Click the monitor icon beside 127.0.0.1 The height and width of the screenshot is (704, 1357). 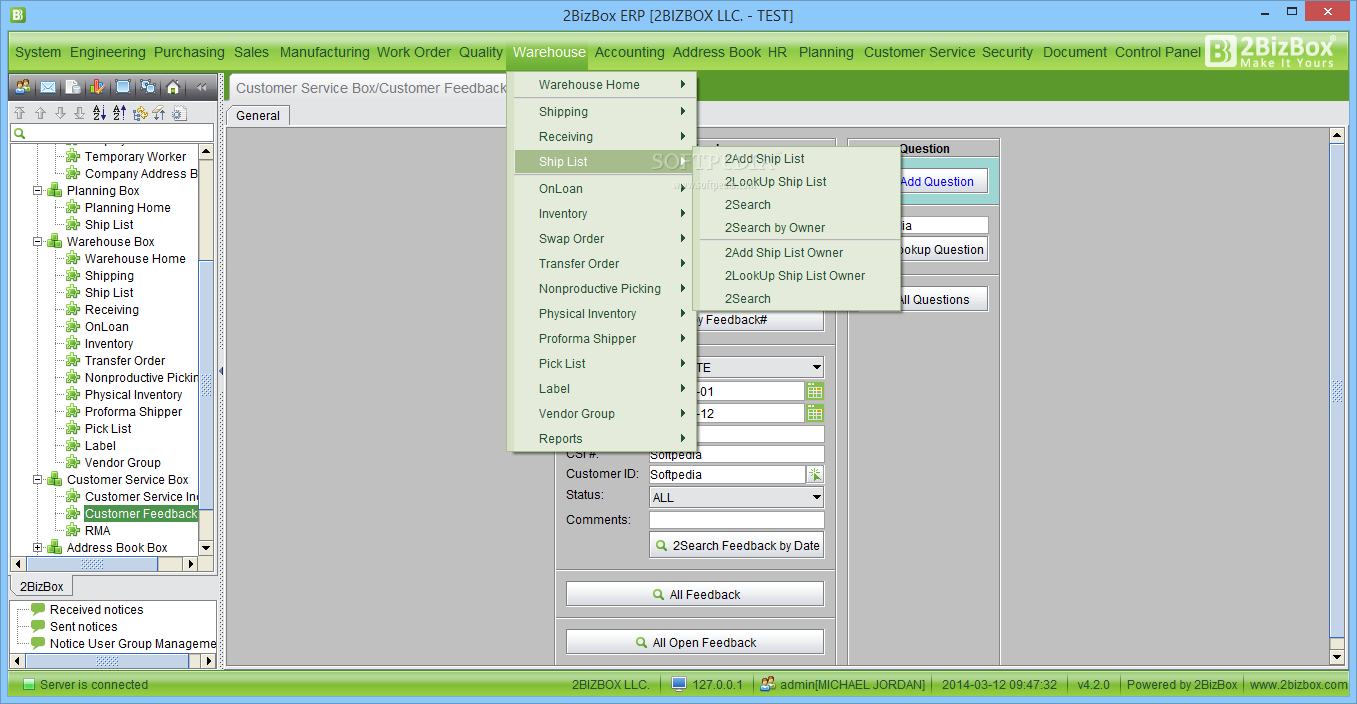click(679, 684)
